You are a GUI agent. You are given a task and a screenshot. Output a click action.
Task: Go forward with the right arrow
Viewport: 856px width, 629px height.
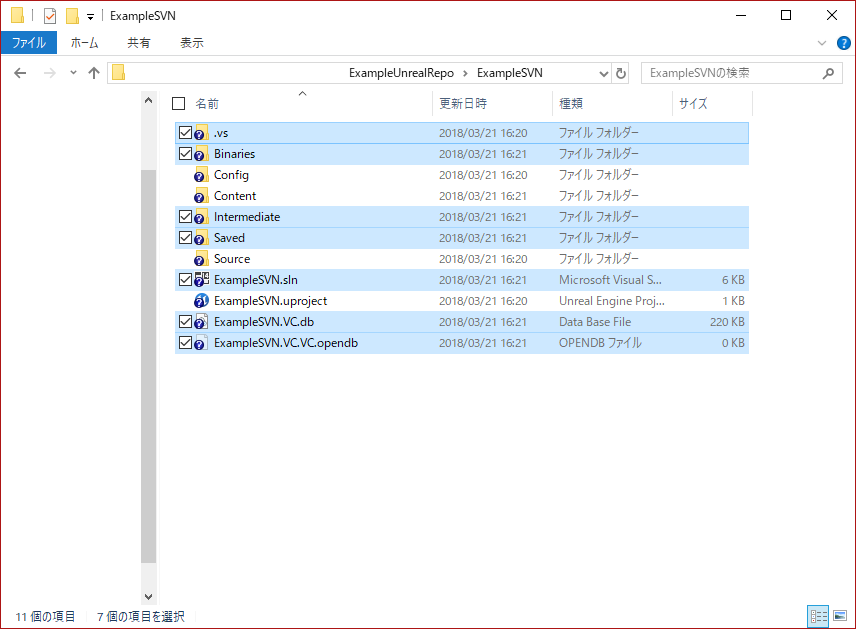click(50, 73)
